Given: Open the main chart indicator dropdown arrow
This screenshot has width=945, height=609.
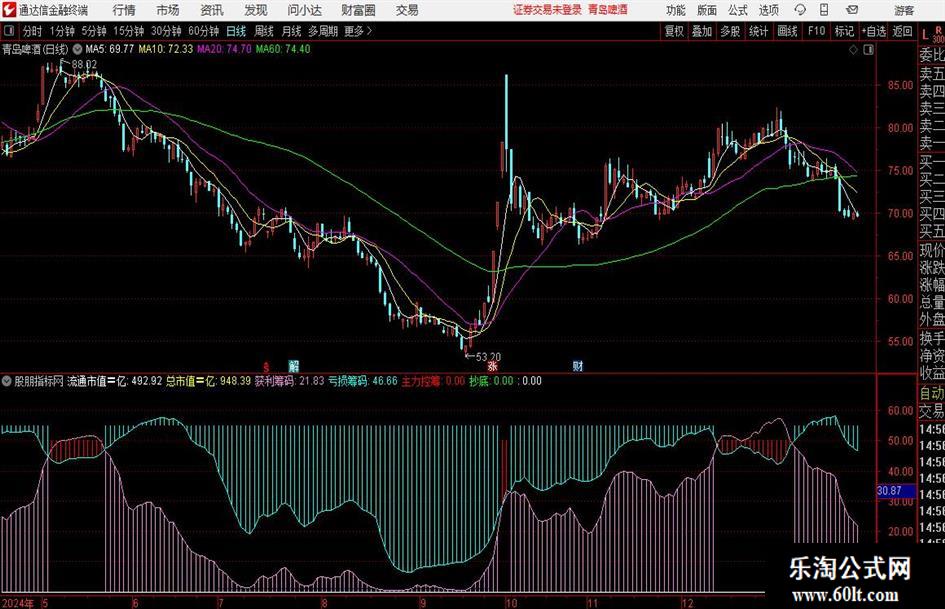Looking at the screenshot, I should 77,49.
